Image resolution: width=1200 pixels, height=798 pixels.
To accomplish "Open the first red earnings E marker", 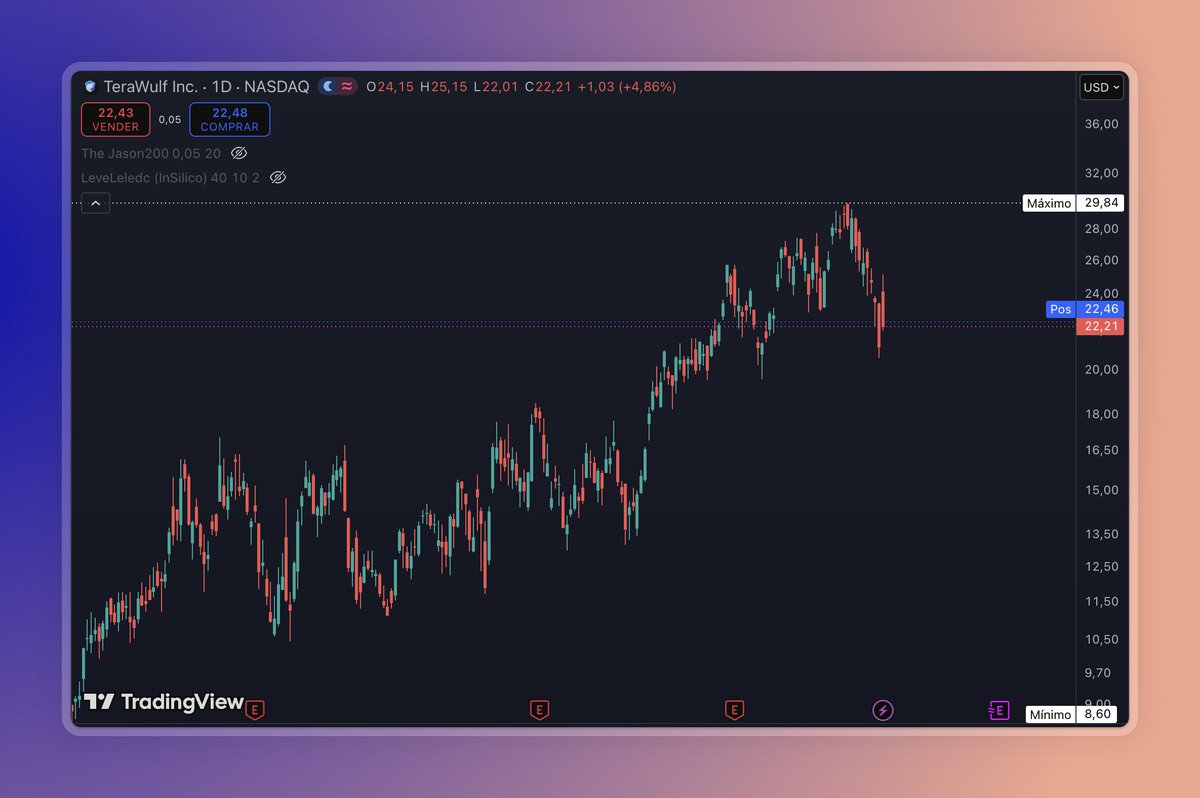I will [x=256, y=710].
